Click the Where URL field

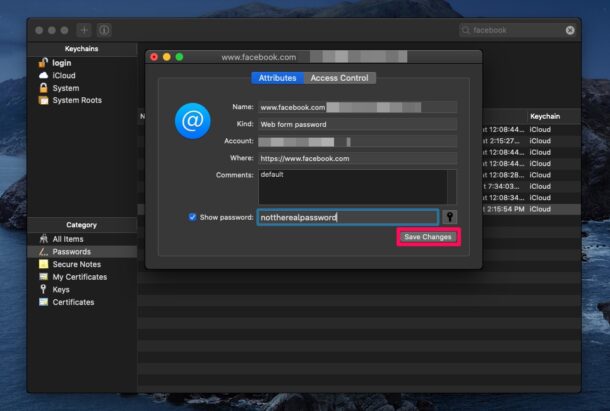[x=358, y=158]
